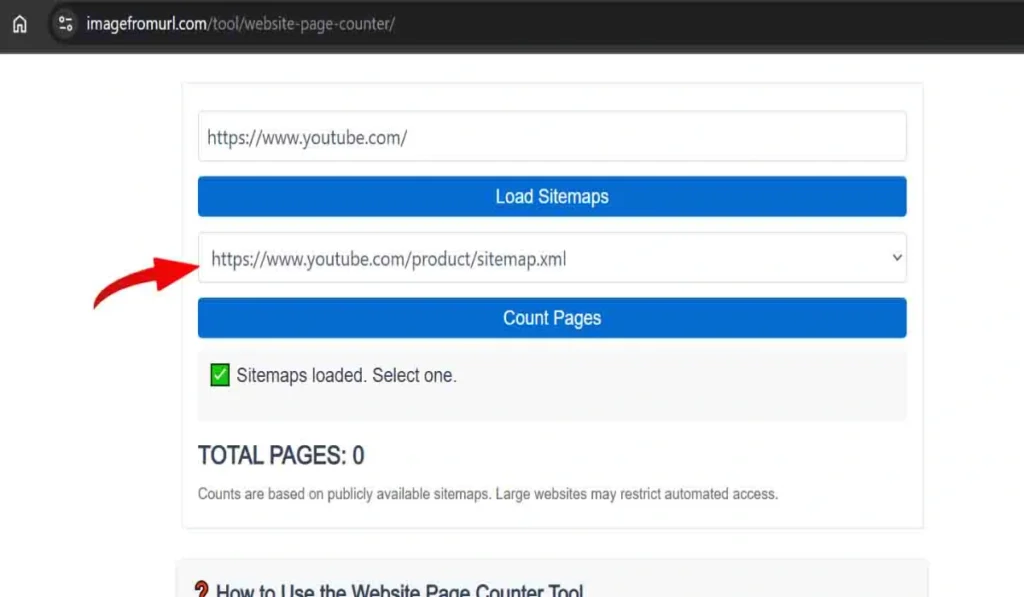
Task: Click the Count Pages button
Action: click(x=552, y=318)
